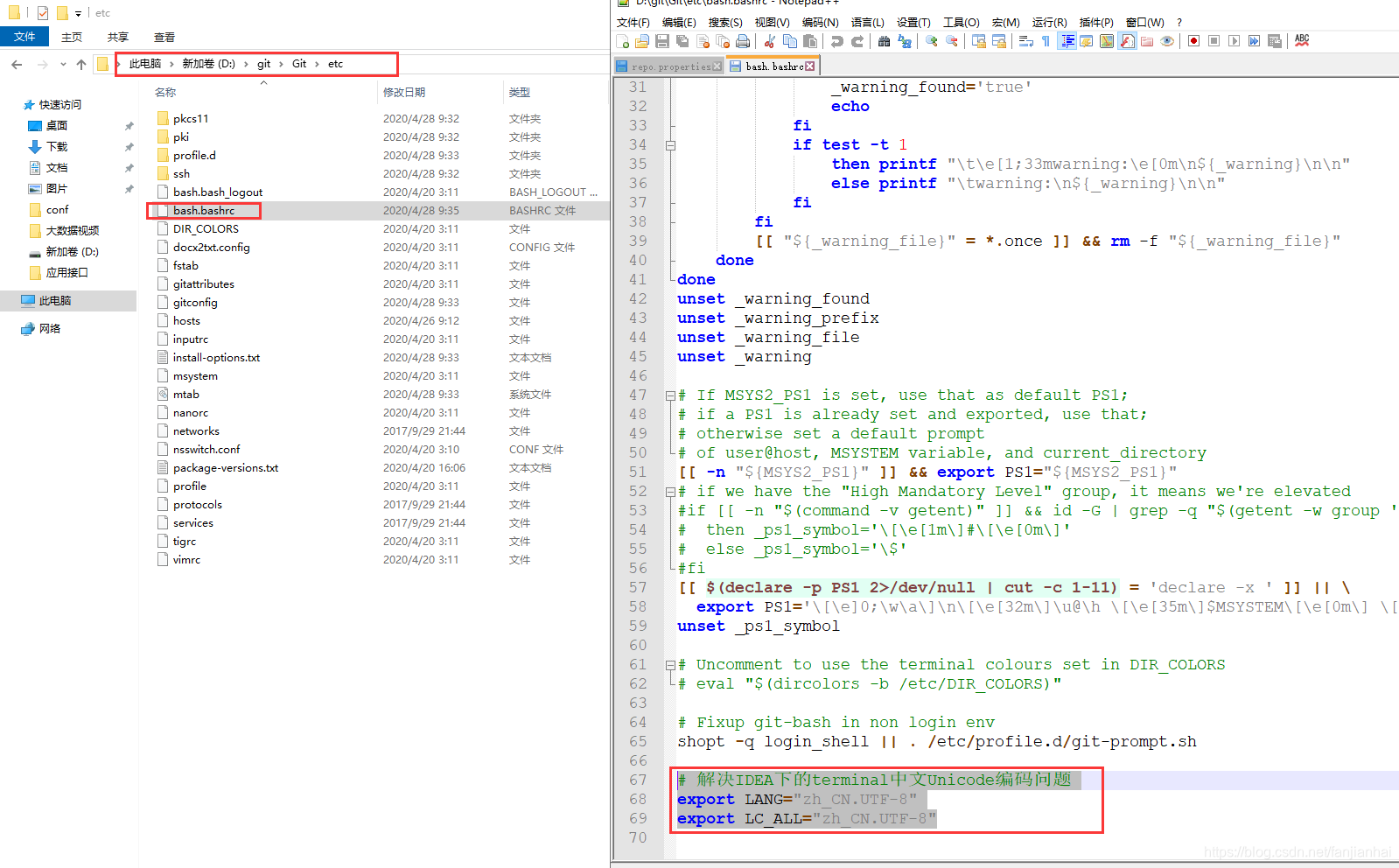Image resolution: width=1399 pixels, height=868 pixels.
Task: Open Find with the binoculars icon
Action: click(x=885, y=41)
